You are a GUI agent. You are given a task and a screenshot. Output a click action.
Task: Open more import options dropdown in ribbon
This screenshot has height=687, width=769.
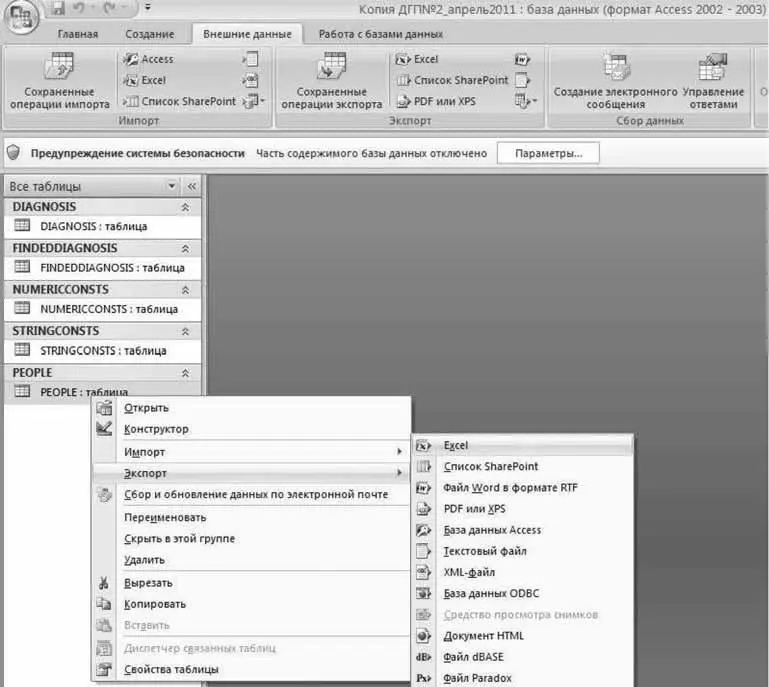click(x=254, y=102)
